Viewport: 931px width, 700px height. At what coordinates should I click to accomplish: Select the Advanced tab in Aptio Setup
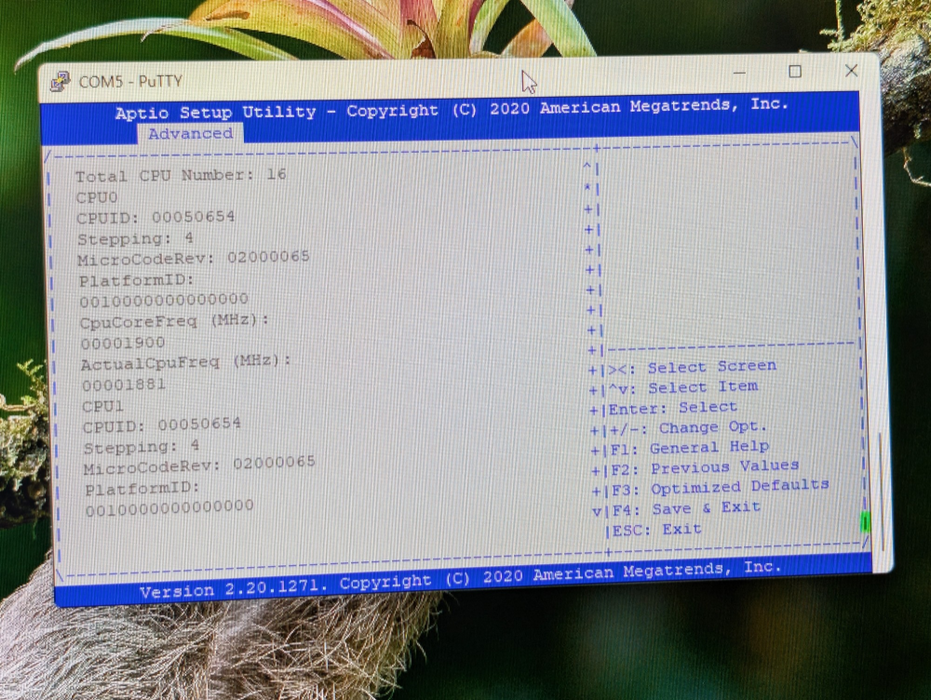[189, 133]
